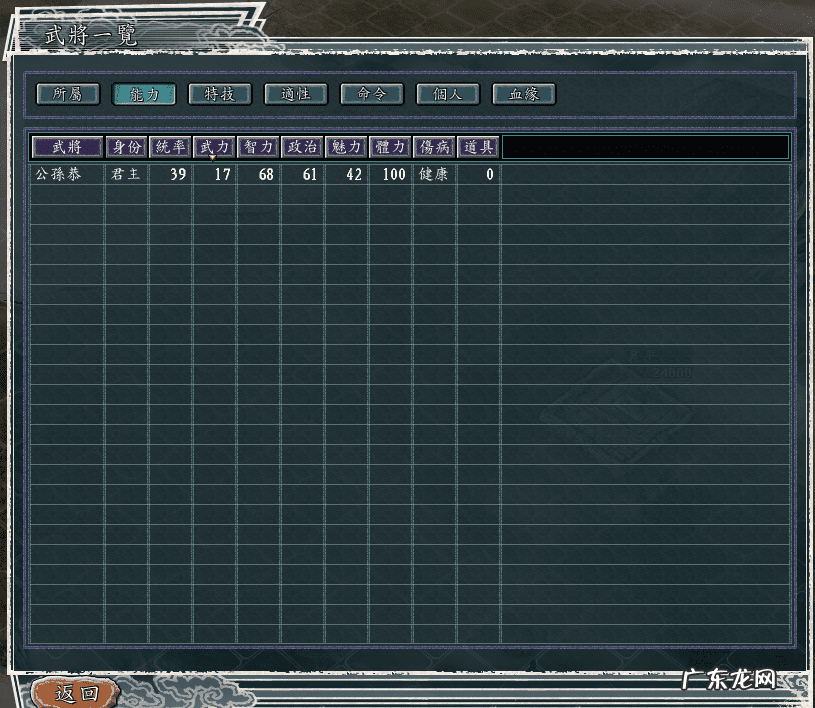Open the 個人 tab

pyautogui.click(x=448, y=94)
